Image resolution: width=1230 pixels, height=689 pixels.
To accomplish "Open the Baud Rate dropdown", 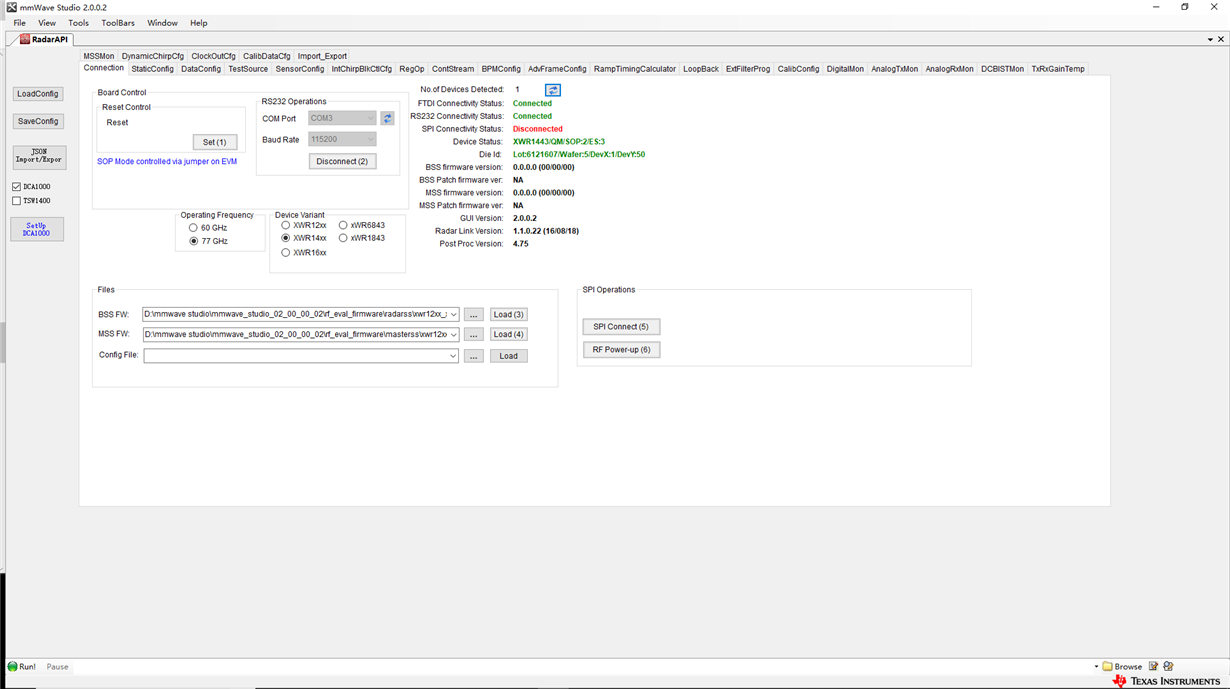I will point(370,139).
